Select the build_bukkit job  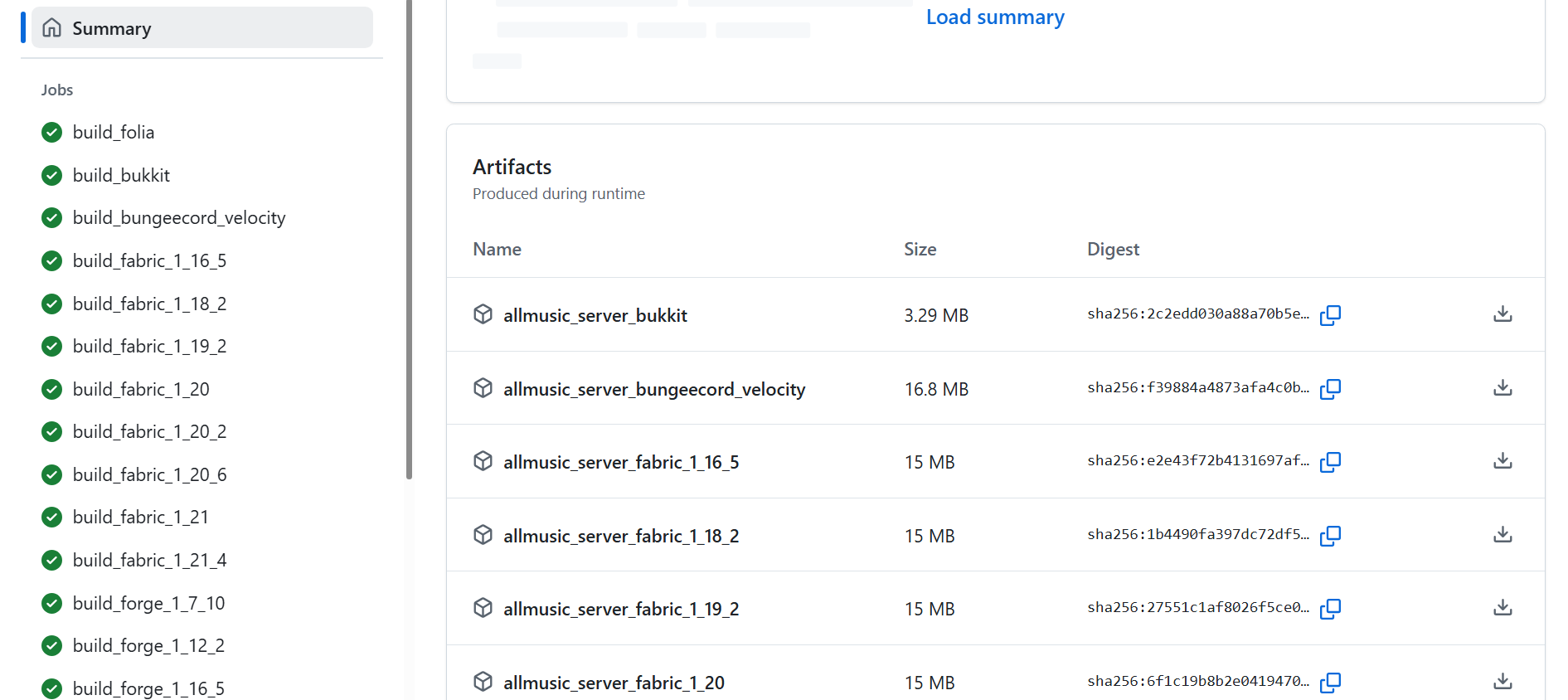click(121, 176)
